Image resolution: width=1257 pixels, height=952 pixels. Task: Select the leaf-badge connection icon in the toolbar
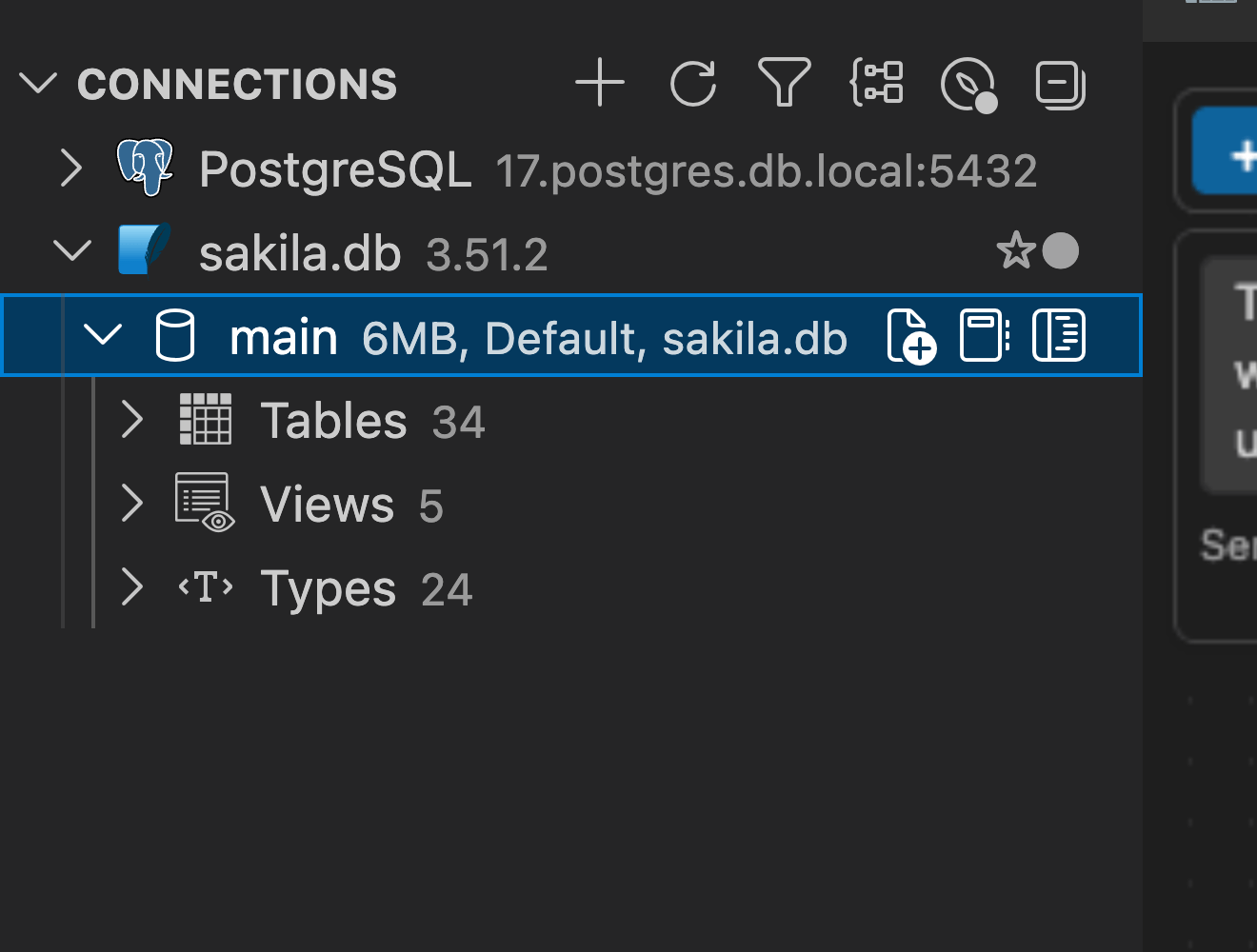[968, 84]
